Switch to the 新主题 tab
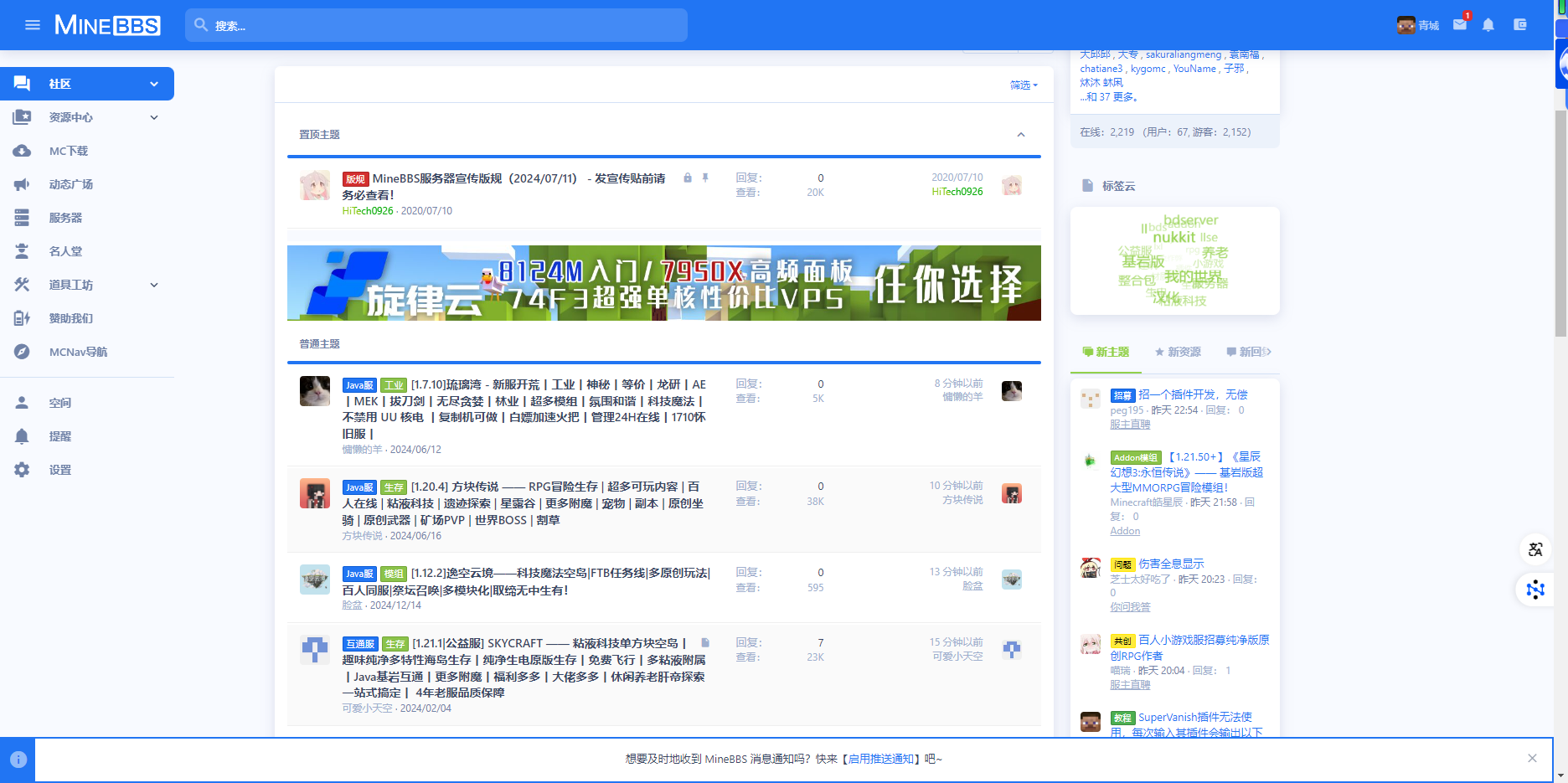The image size is (1568, 783). [x=1106, y=352]
